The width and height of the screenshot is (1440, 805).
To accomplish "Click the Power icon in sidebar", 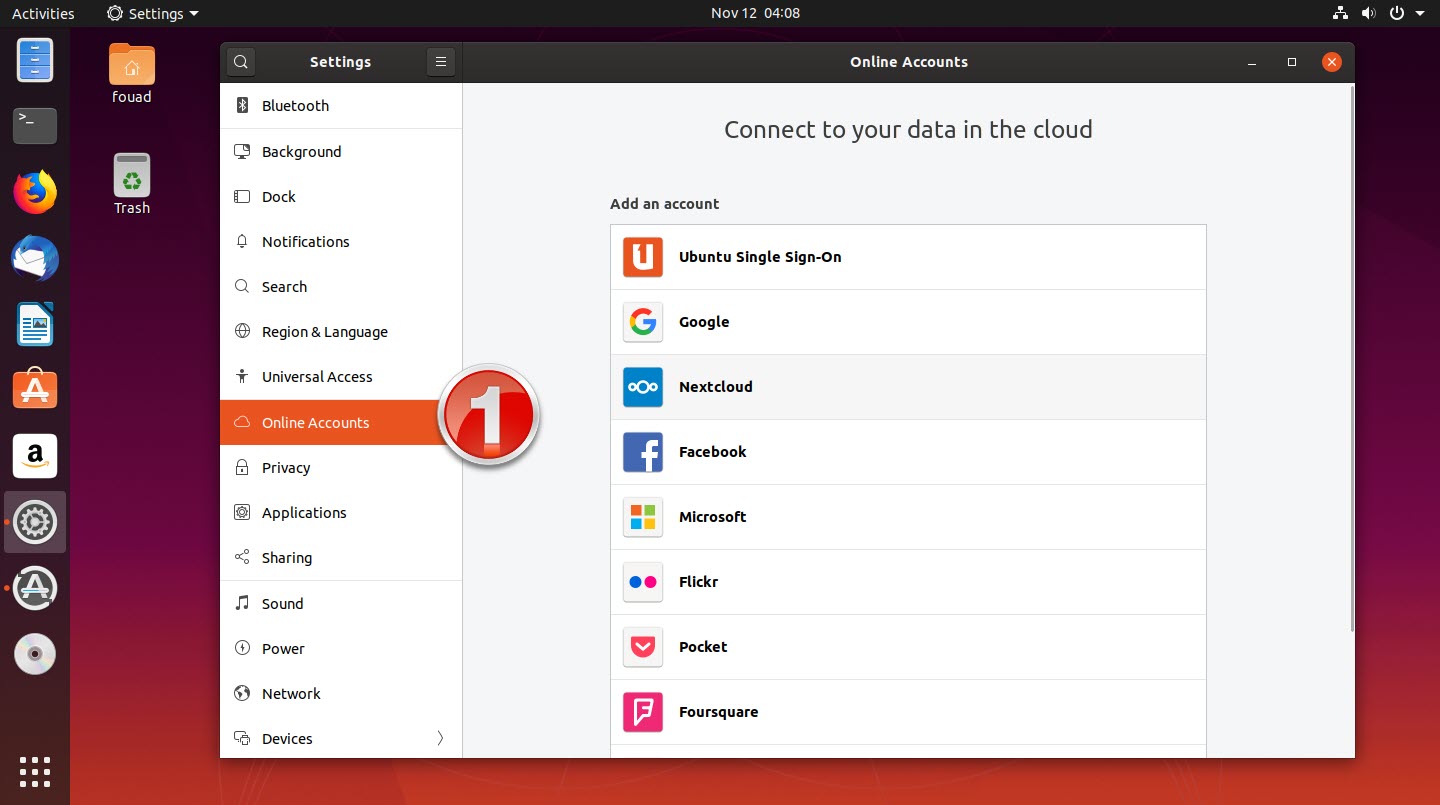I will 241,649.
